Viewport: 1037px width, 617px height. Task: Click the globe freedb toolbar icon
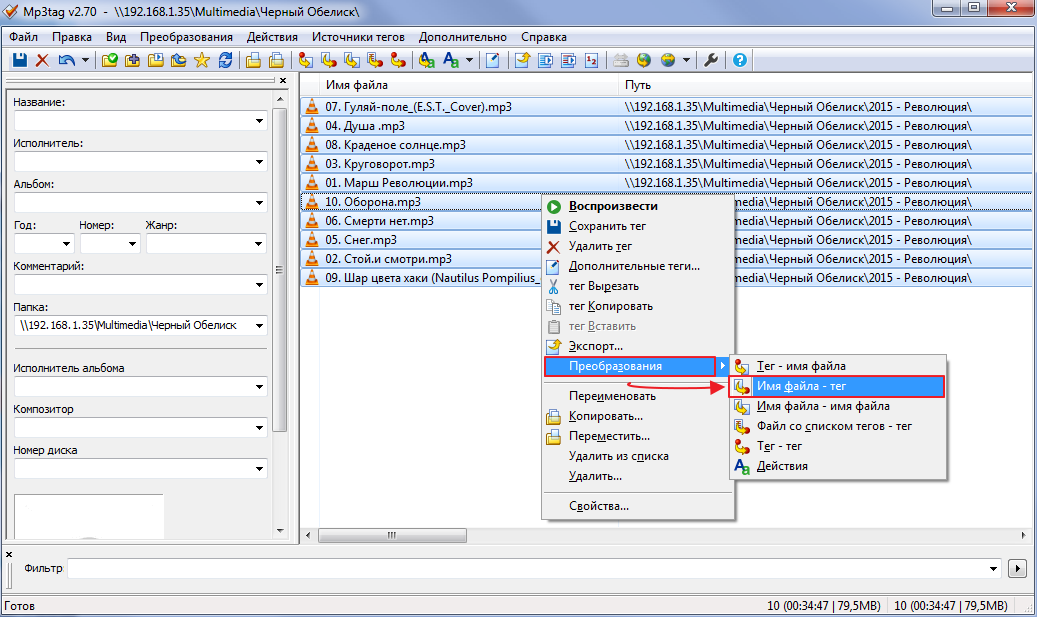[644, 60]
